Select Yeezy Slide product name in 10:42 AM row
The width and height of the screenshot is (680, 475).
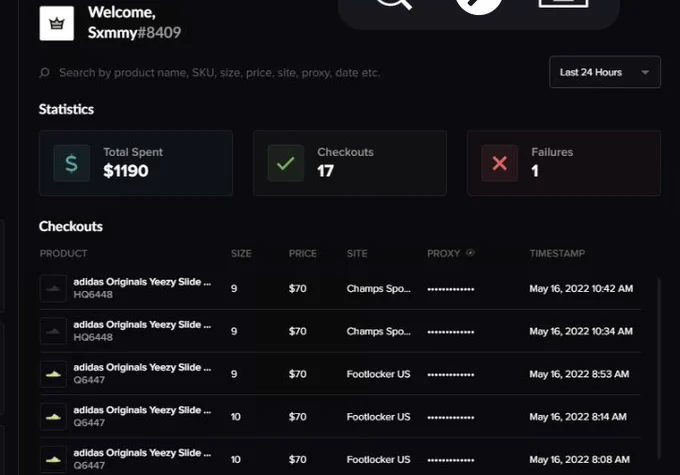pos(142,282)
